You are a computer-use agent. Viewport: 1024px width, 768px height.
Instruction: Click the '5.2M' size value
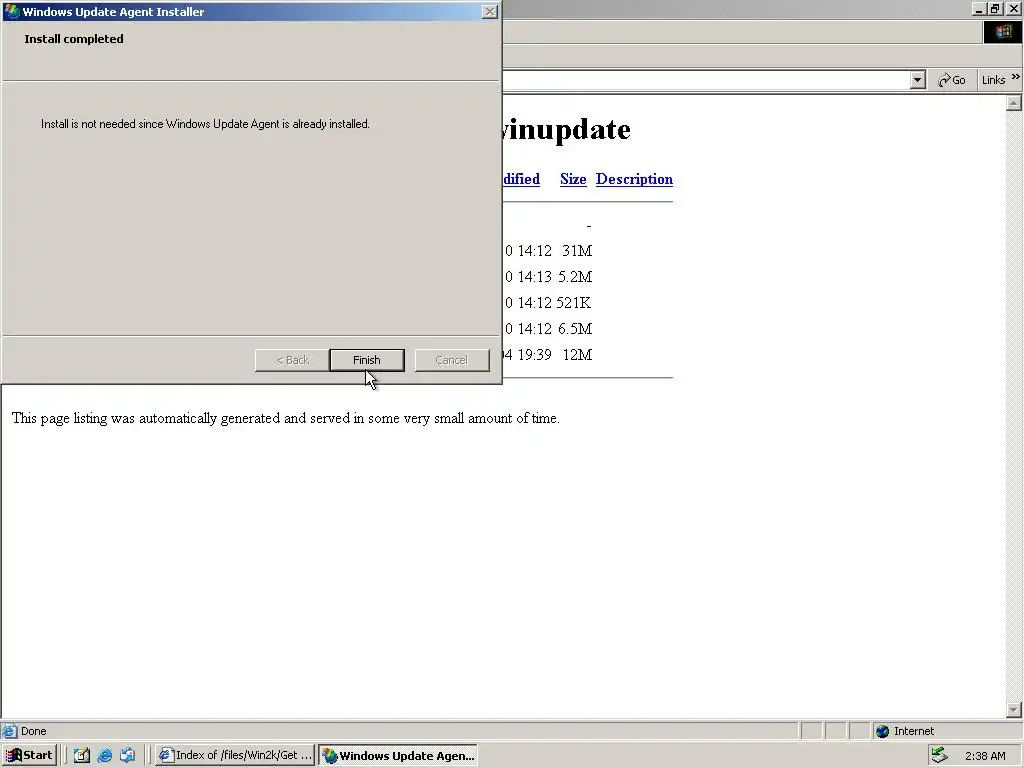point(575,277)
